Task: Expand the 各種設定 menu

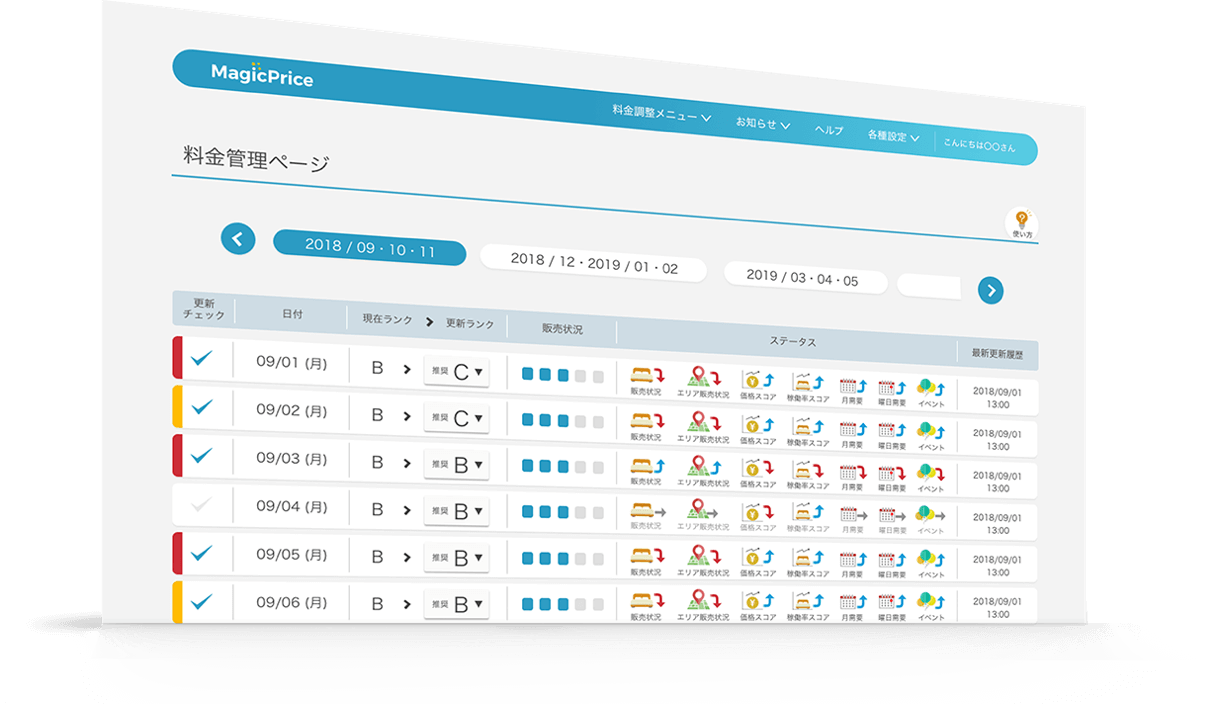Action: tap(893, 135)
